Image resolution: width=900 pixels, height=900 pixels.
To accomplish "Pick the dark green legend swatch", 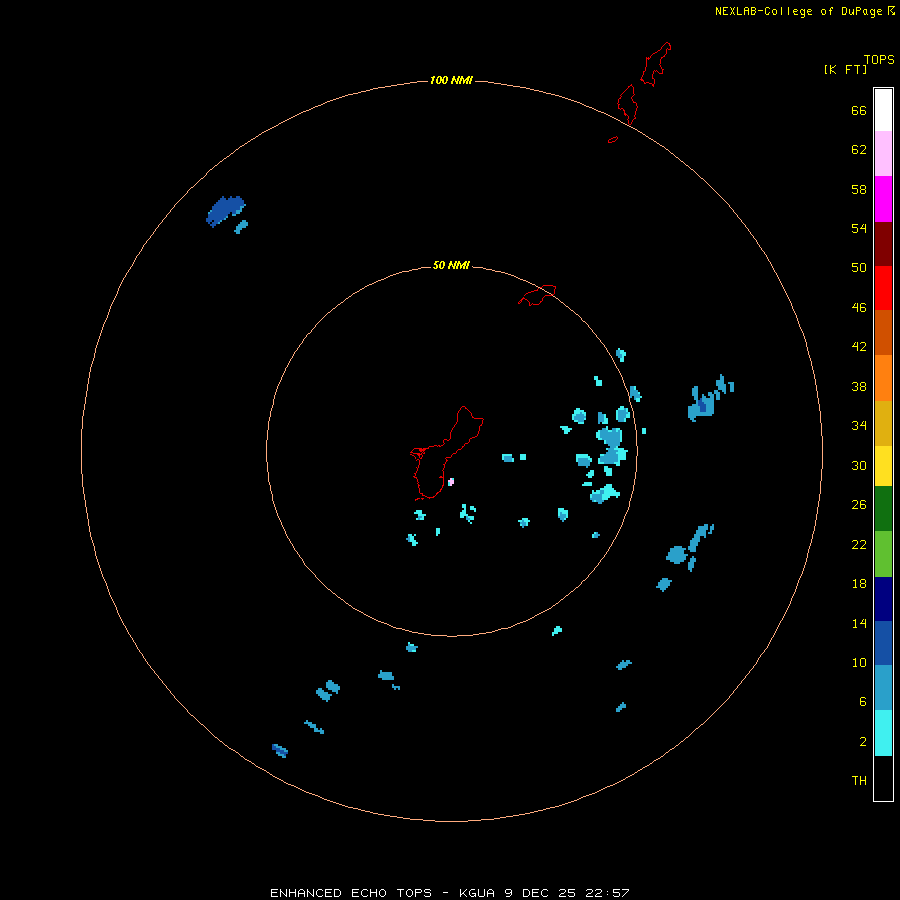I will [x=883, y=509].
